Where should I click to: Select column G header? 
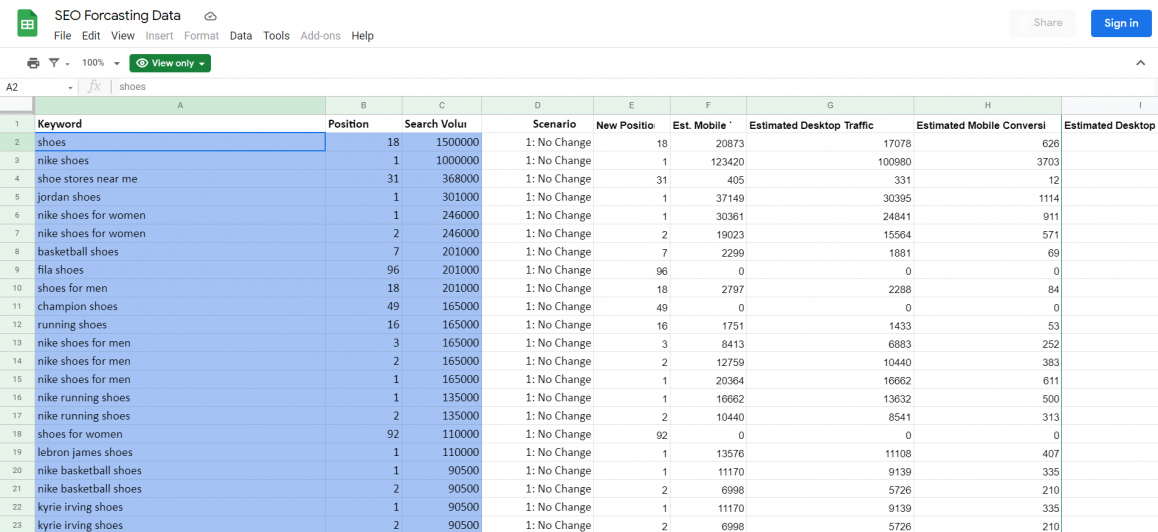pyautogui.click(x=830, y=106)
